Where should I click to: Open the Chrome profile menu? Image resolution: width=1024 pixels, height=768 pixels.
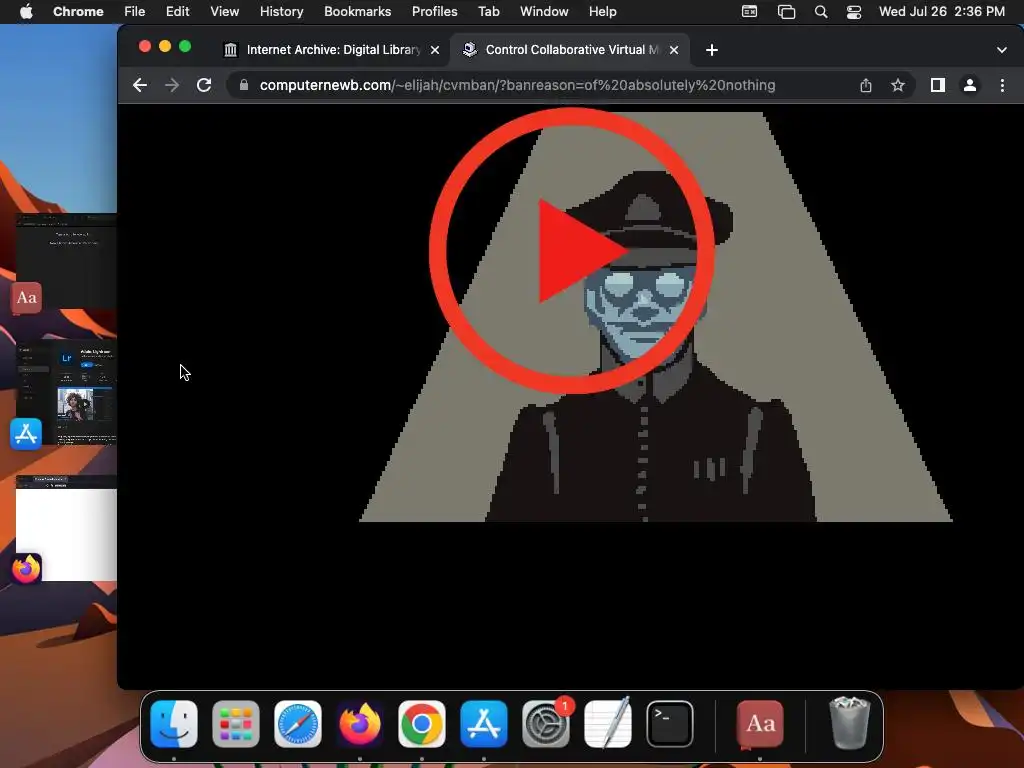pos(970,85)
